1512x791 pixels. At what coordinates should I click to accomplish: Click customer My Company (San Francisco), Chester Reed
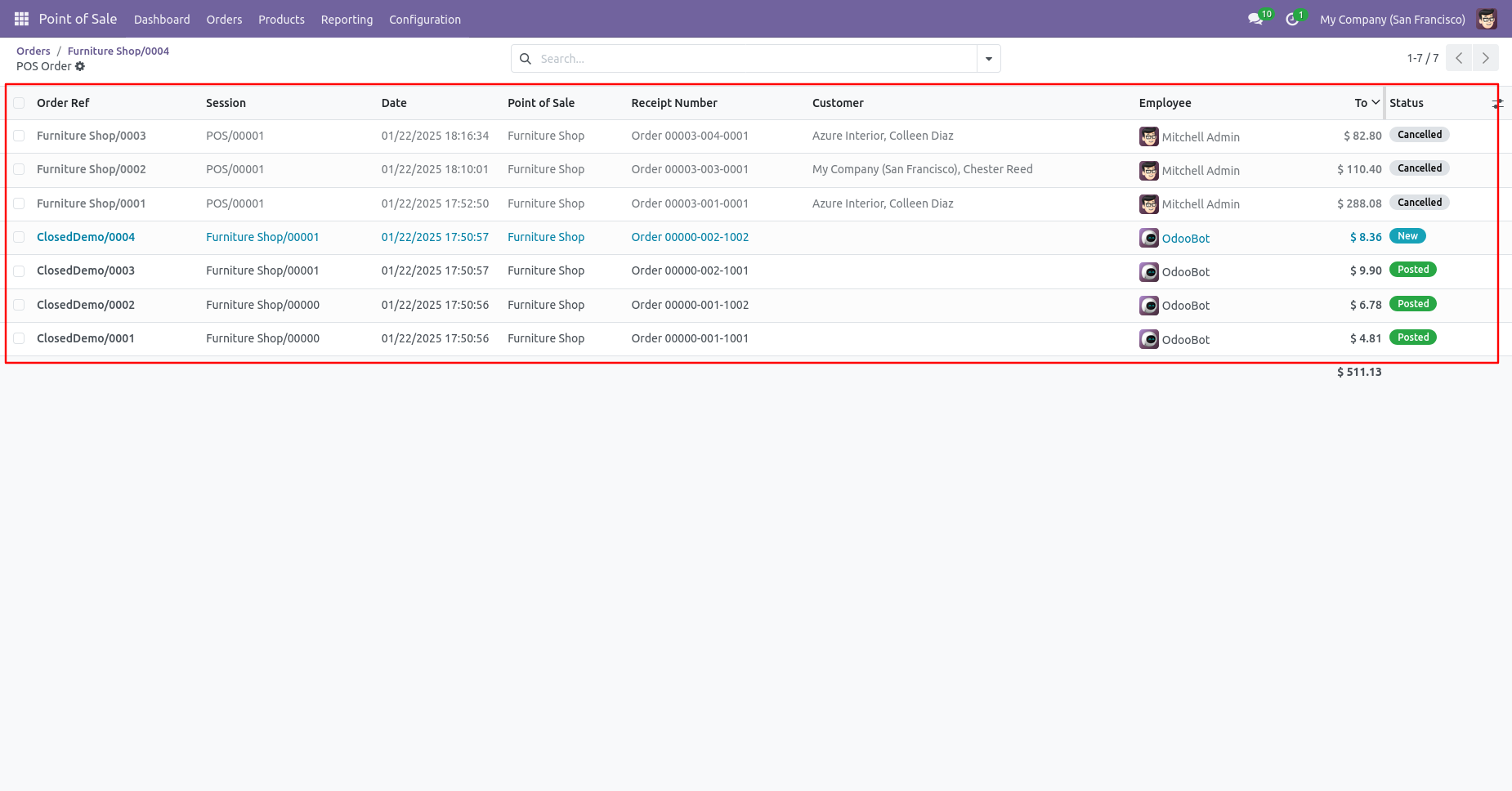[923, 169]
